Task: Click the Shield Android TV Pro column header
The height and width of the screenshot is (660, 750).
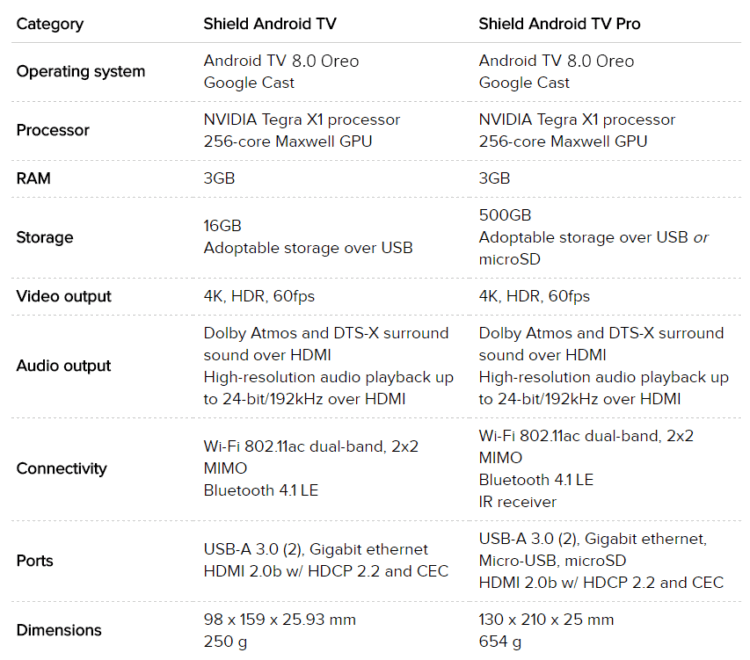Action: (x=560, y=23)
